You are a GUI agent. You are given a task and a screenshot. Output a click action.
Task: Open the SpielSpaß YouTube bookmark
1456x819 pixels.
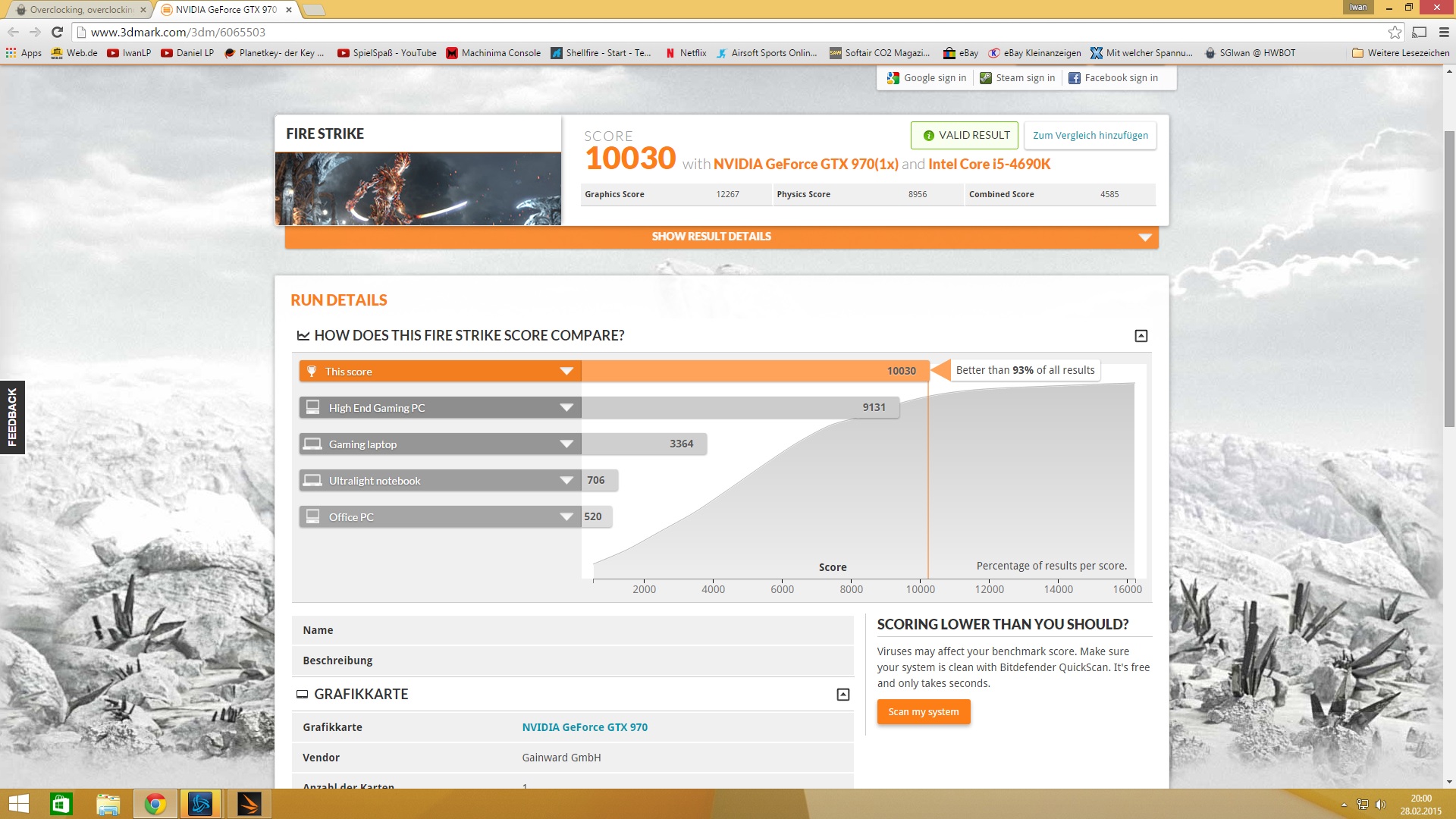click(387, 53)
